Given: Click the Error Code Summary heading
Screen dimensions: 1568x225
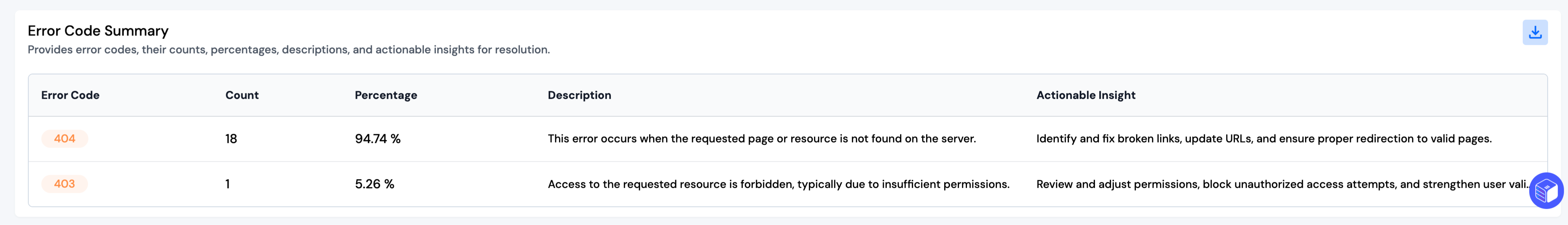Looking at the screenshot, I should [98, 31].
